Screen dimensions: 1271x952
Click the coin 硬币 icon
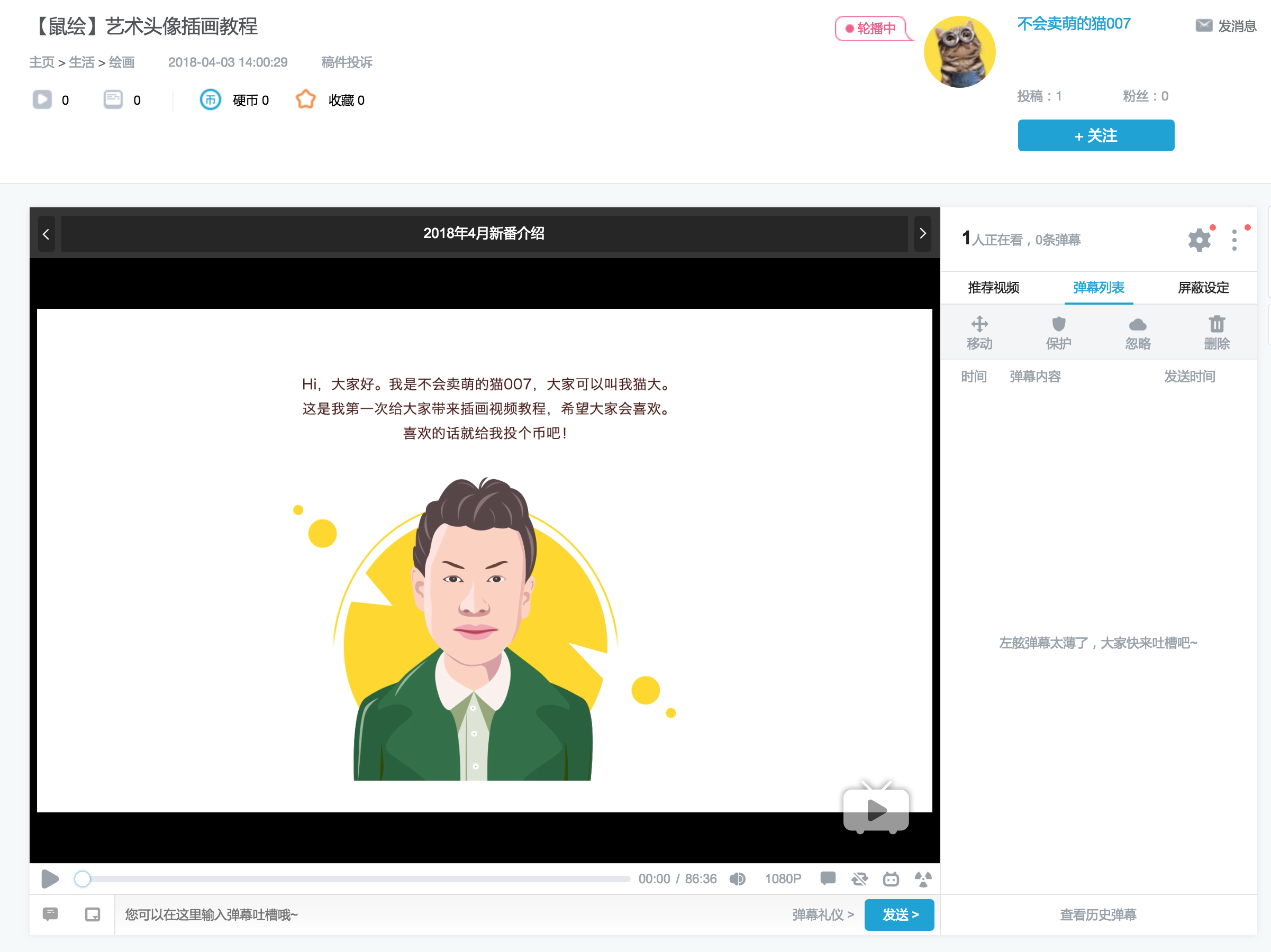[210, 100]
